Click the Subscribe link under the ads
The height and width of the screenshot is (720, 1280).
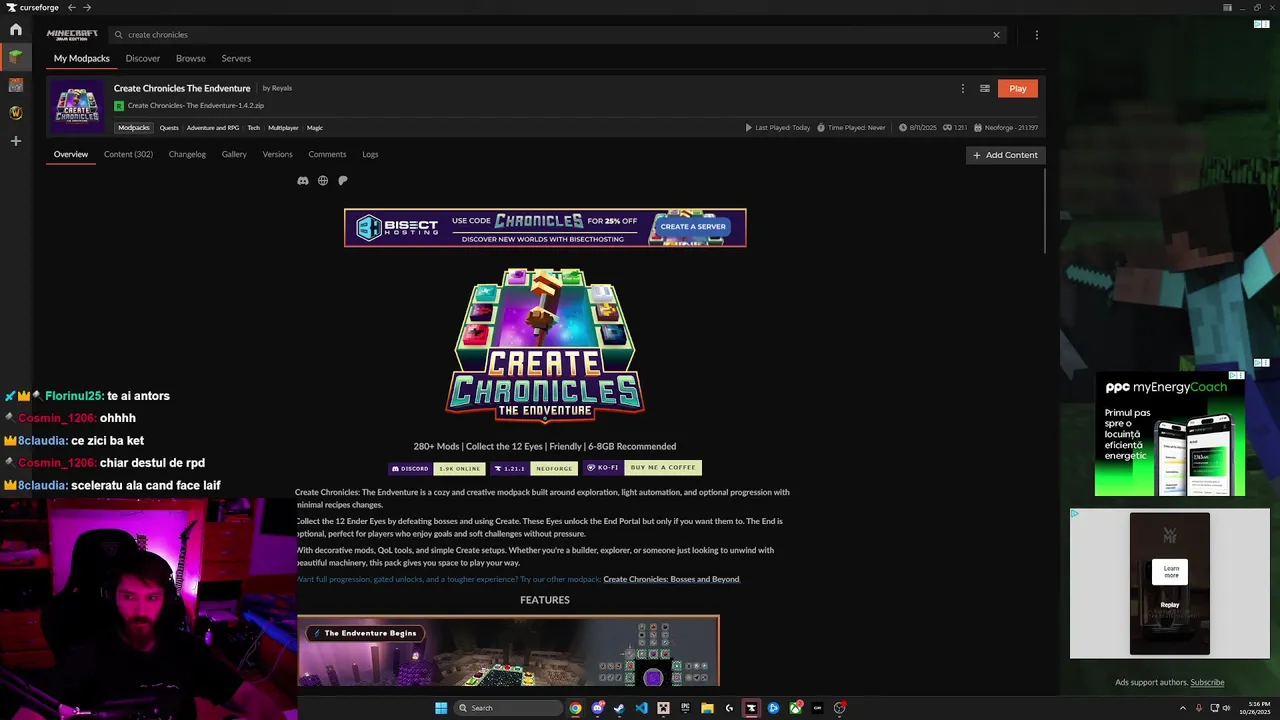click(x=1207, y=682)
